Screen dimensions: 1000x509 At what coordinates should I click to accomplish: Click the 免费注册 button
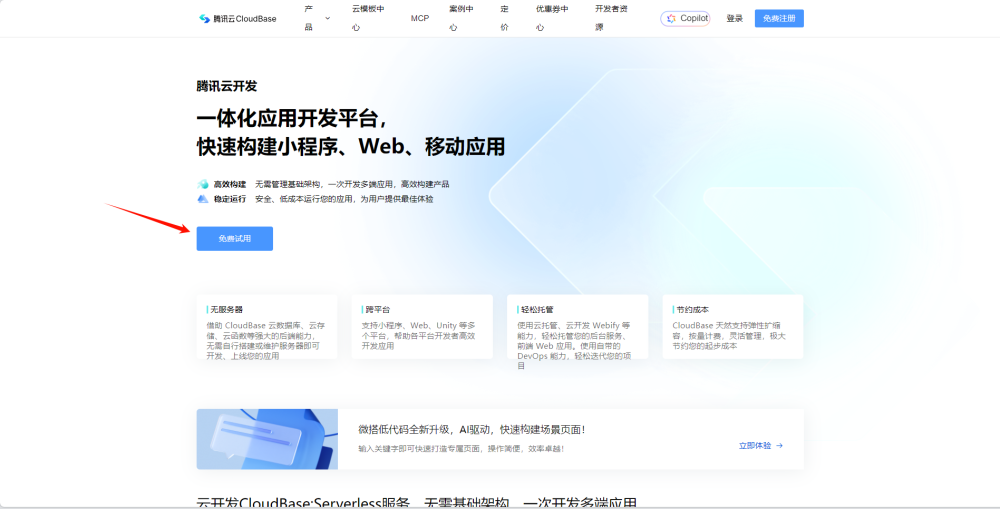(x=779, y=18)
